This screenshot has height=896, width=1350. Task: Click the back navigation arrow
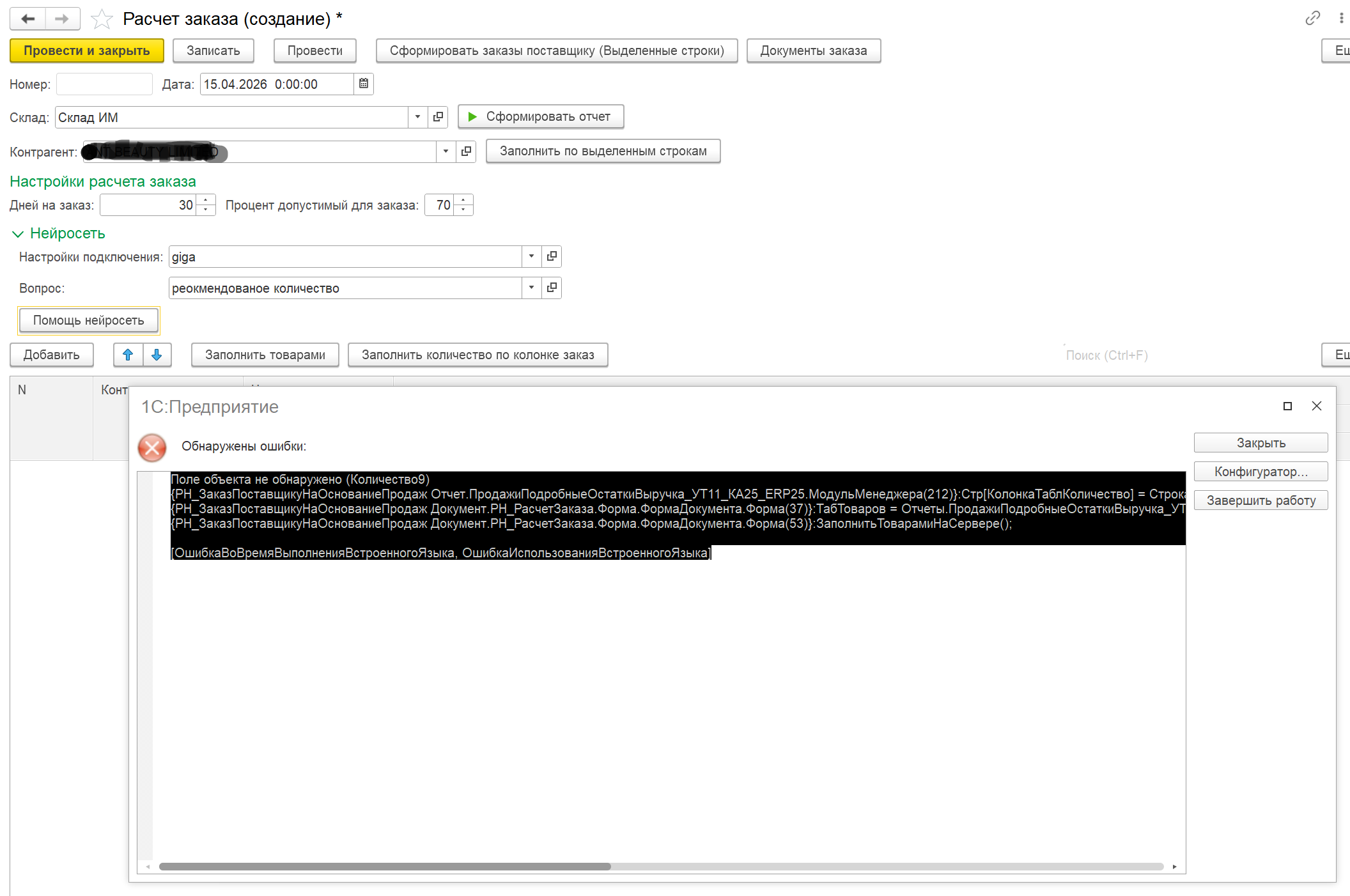pyautogui.click(x=27, y=19)
